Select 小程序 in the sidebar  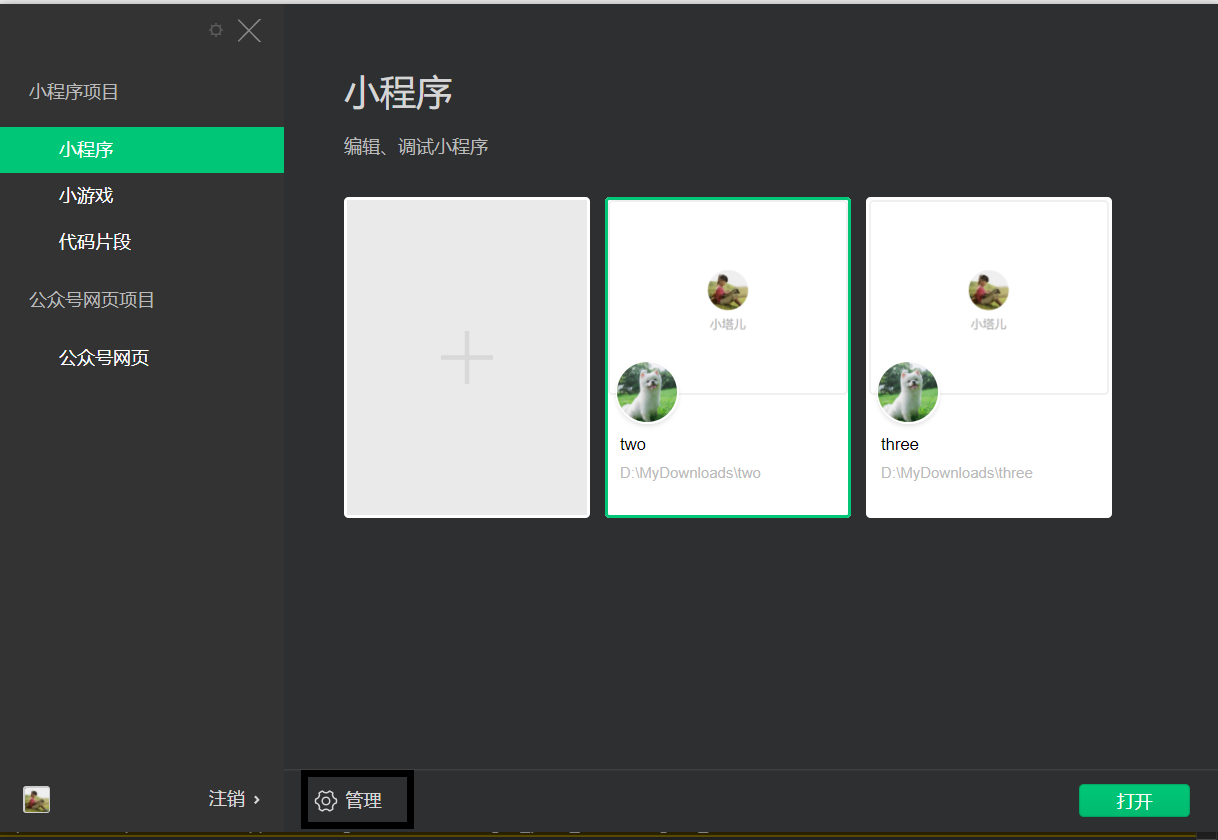142,150
